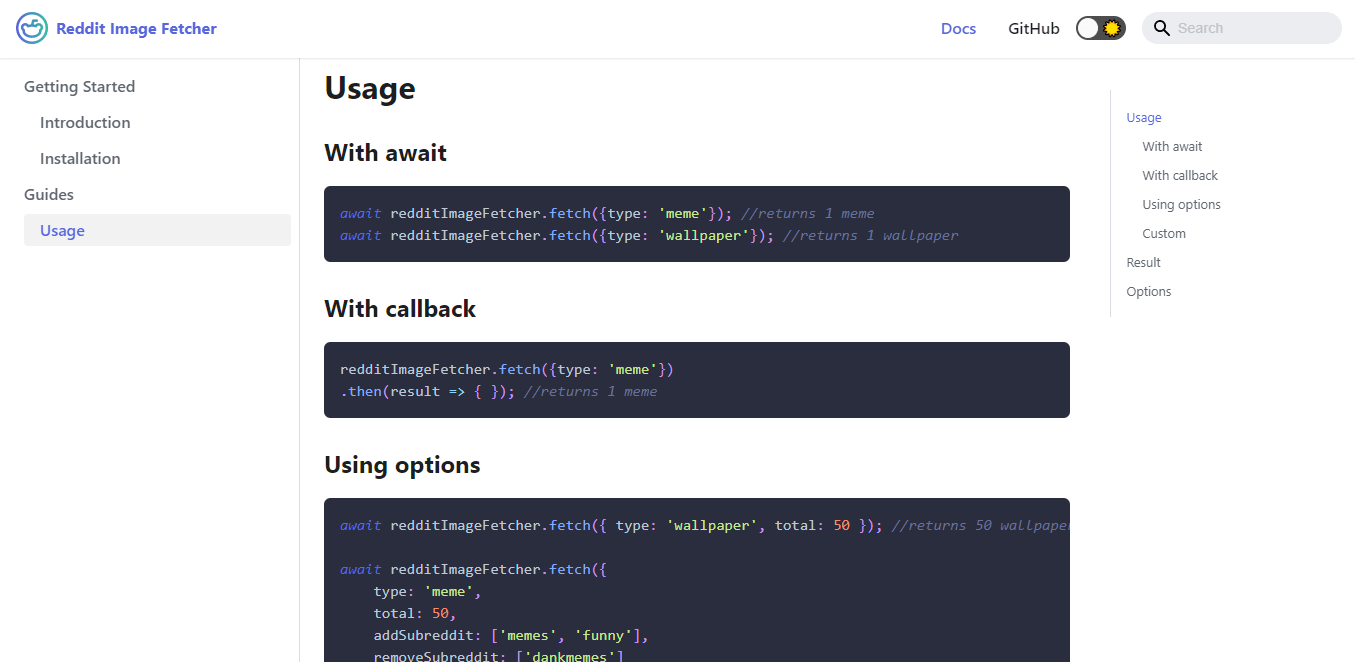Click the "removeSubreddit: ['dankmemes']" code line
Image resolution: width=1355 pixels, height=662 pixels.
[x=499, y=656]
